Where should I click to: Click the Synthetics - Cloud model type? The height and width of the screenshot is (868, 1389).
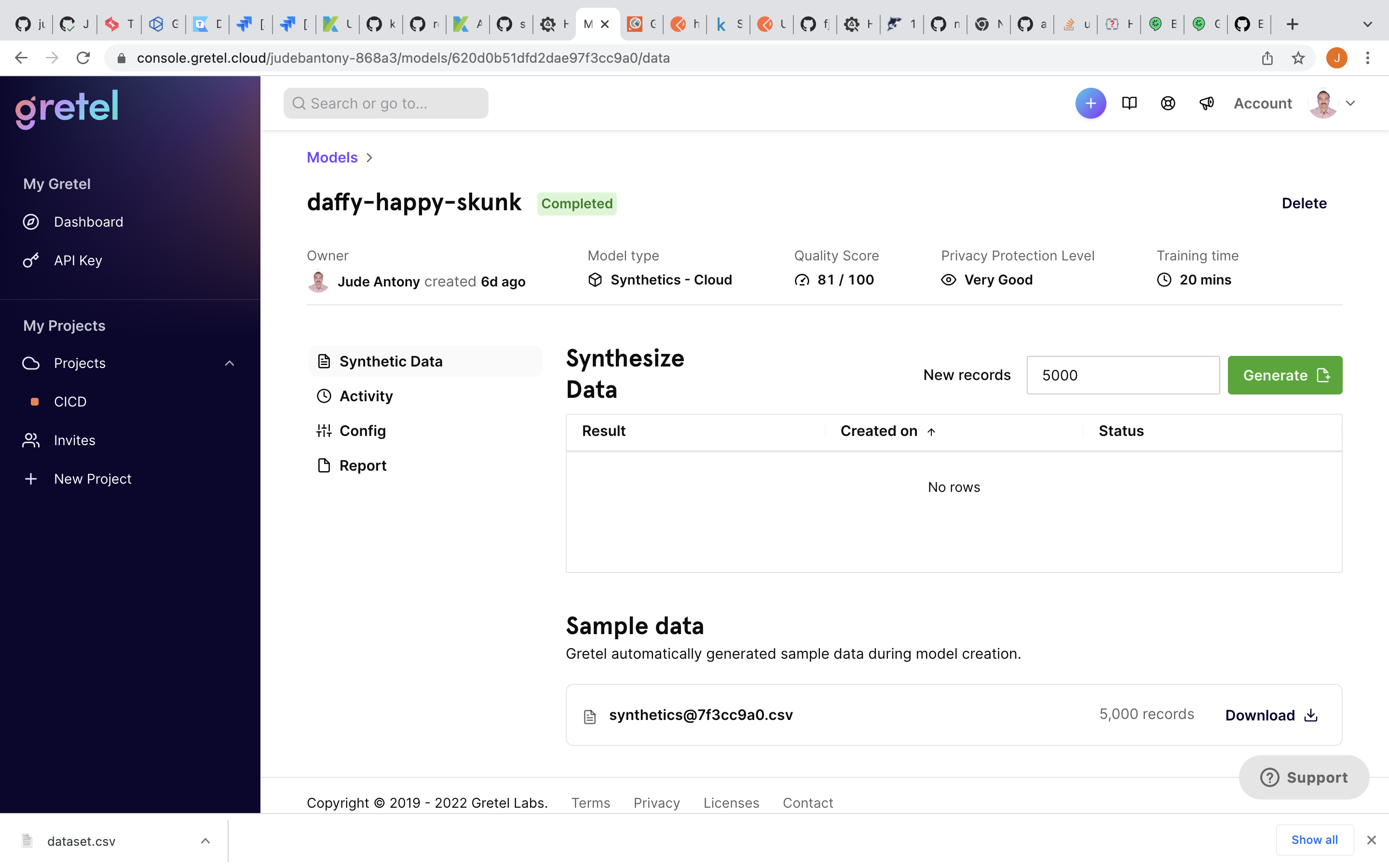671,280
